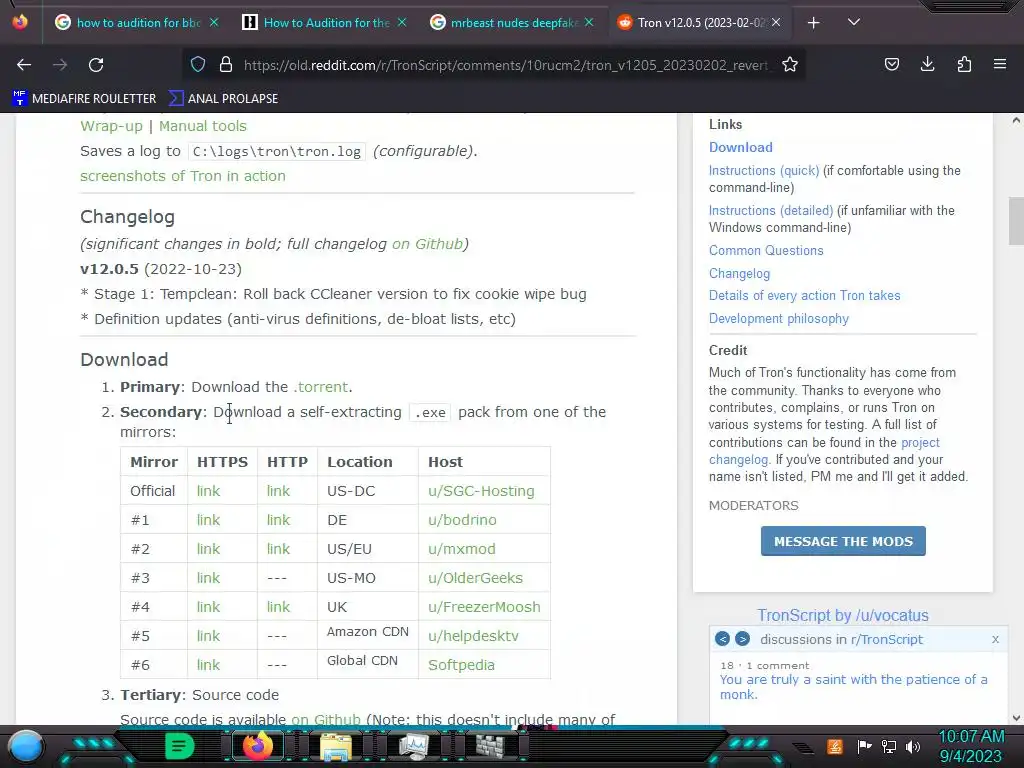Image resolution: width=1024 pixels, height=768 pixels.
Task: Click MESSAGE THE MODS button
Action: pos(843,541)
